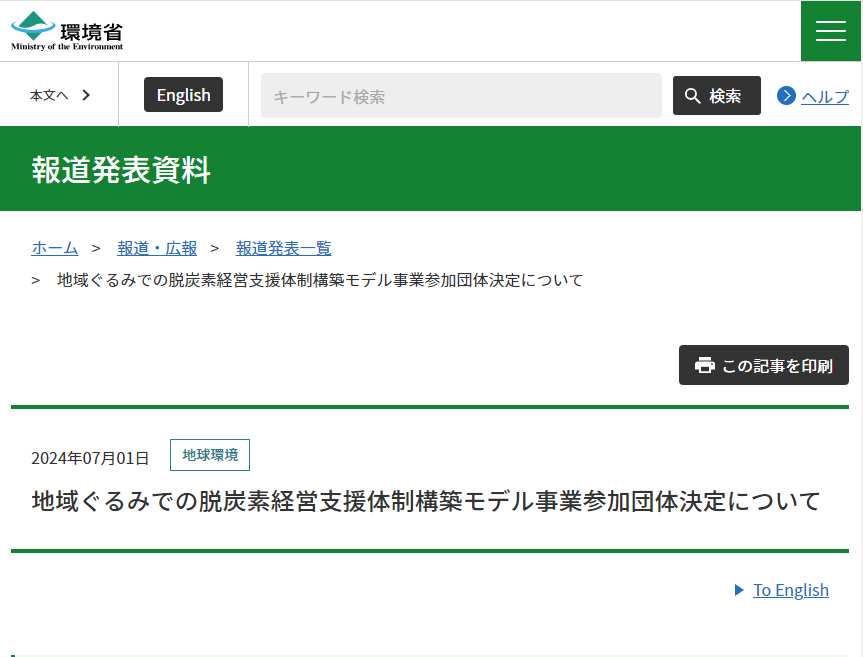863x657 pixels.
Task: Follow the To English translation link
Action: [x=790, y=590]
